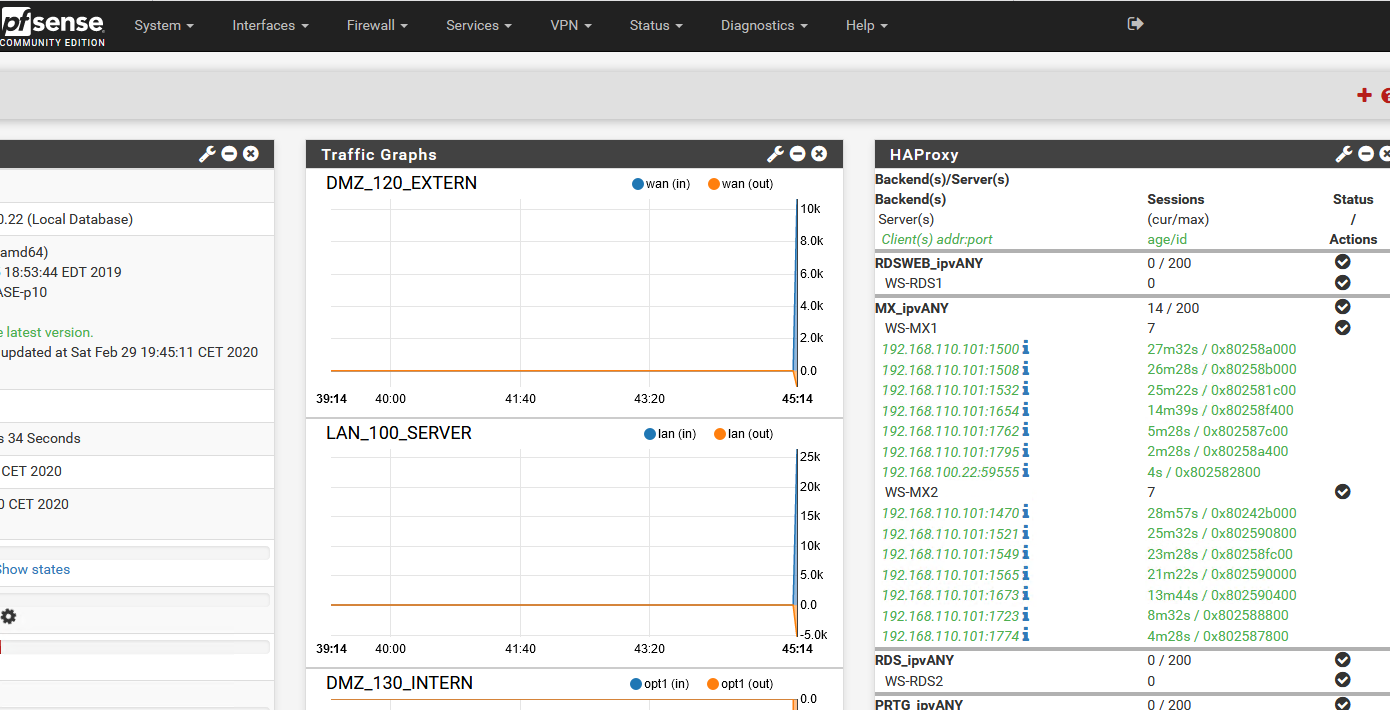Click status check icon for RDS_ipvANY
1390x710 pixels.
1343,659
